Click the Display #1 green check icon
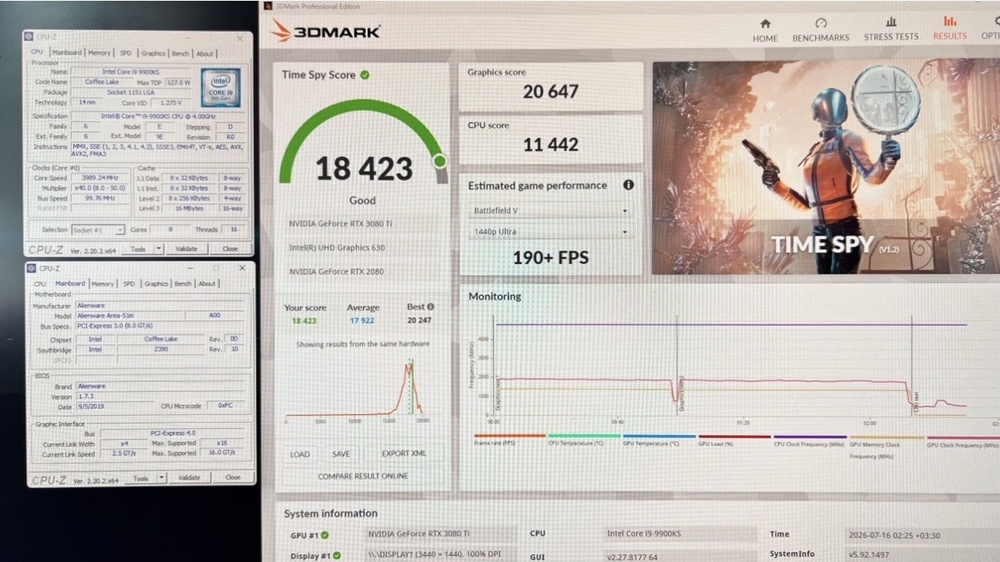This screenshot has height=562, width=1000. point(337,556)
